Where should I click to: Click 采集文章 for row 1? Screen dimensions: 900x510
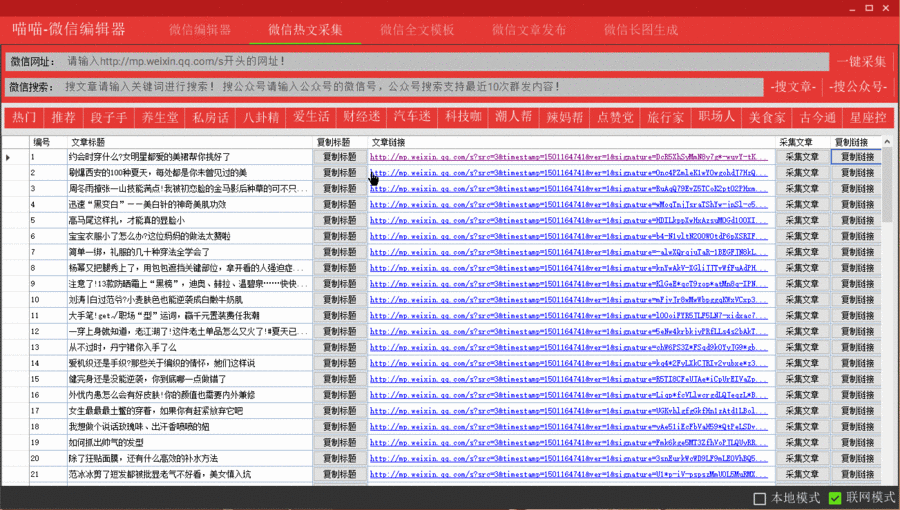[802, 157]
